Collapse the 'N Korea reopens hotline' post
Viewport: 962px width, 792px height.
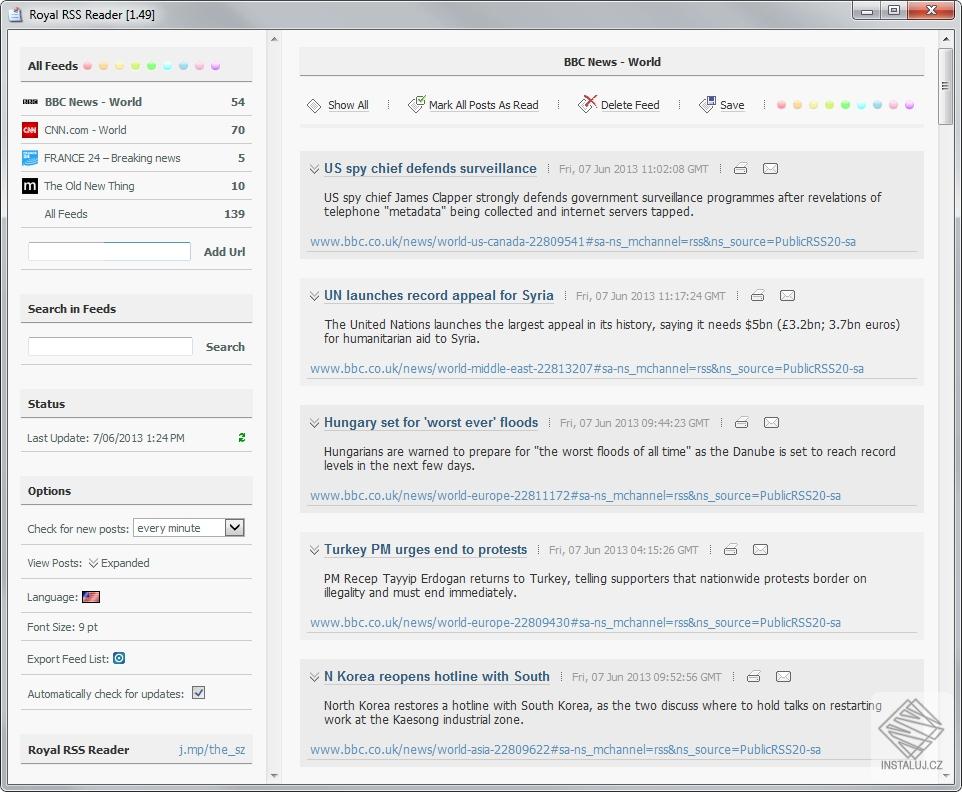coord(314,677)
